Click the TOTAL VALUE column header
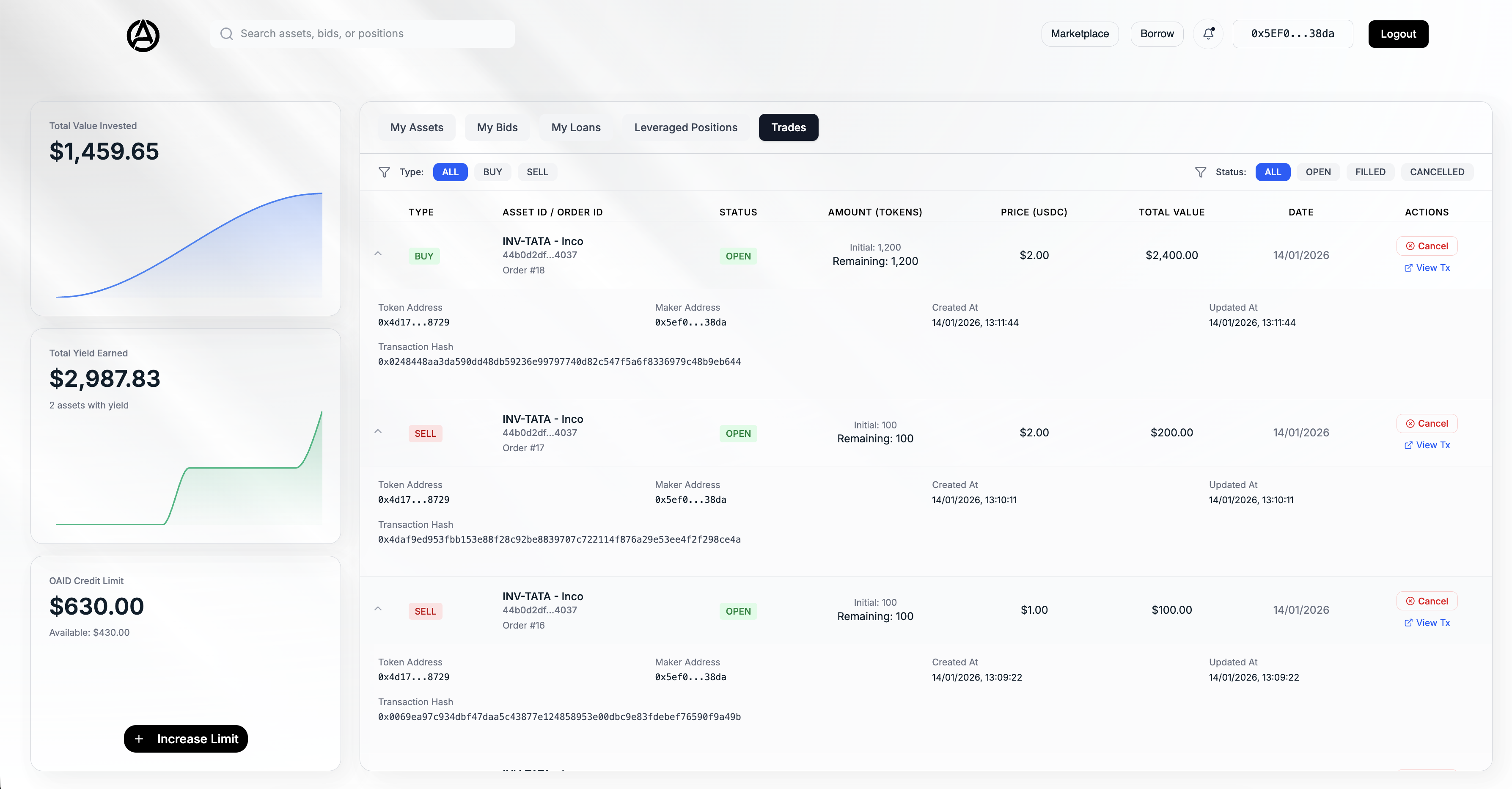Viewport: 1512px width, 789px height. click(x=1171, y=212)
